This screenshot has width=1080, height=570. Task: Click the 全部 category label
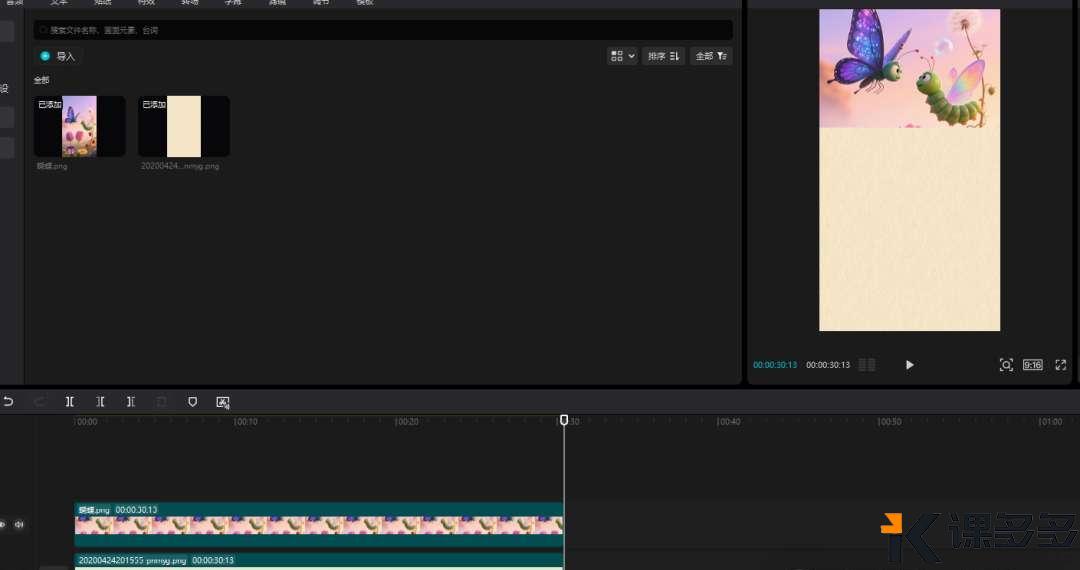(x=41, y=80)
